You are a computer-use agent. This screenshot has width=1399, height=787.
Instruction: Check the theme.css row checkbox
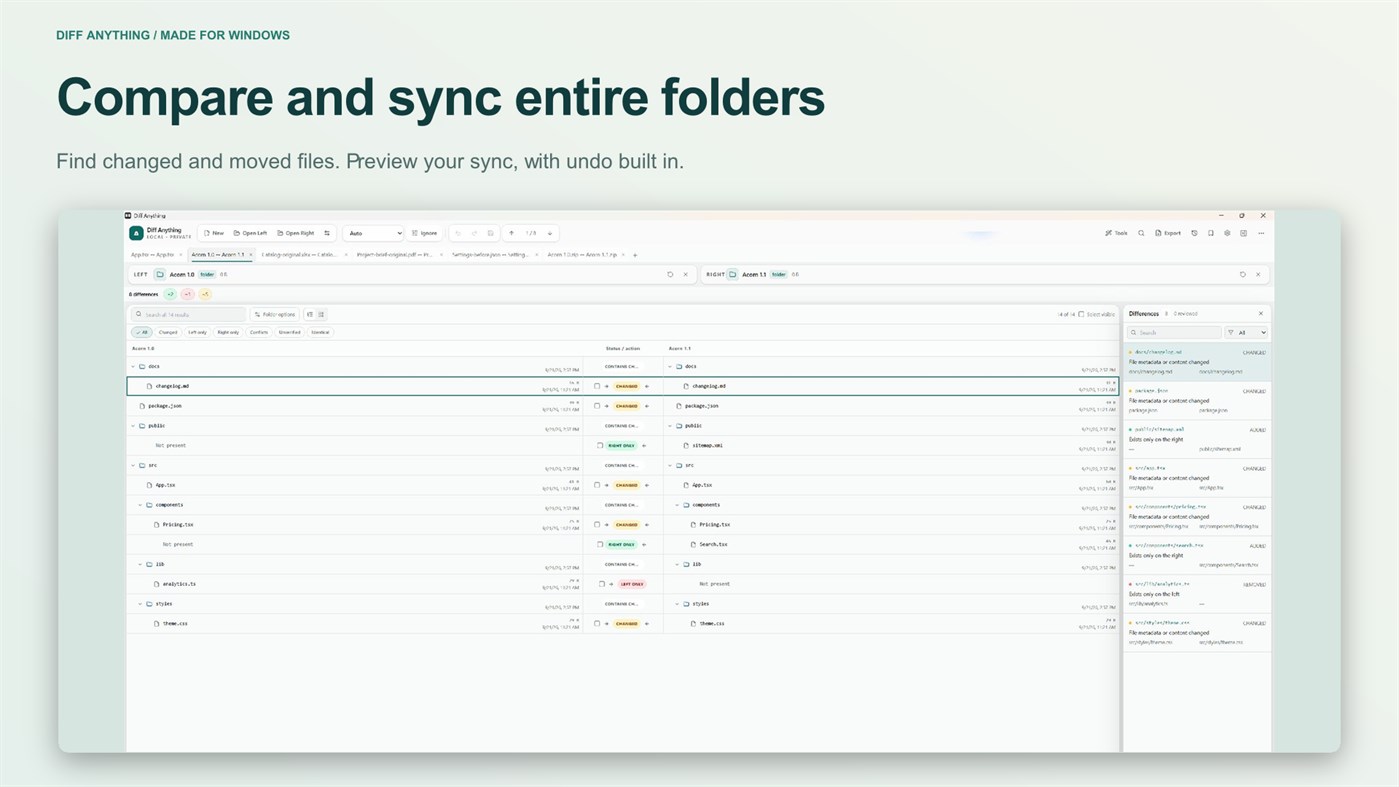pos(597,623)
